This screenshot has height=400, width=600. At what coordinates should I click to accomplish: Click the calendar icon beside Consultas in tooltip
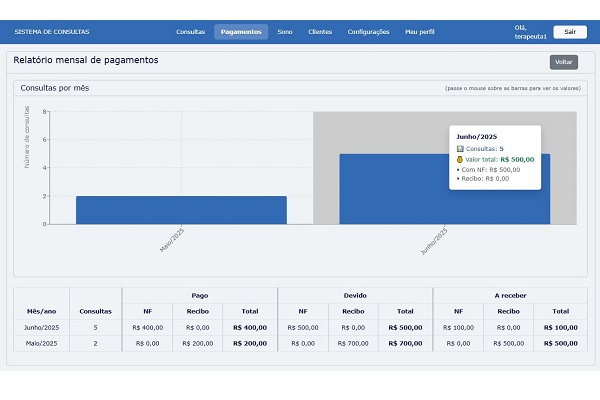click(460, 148)
